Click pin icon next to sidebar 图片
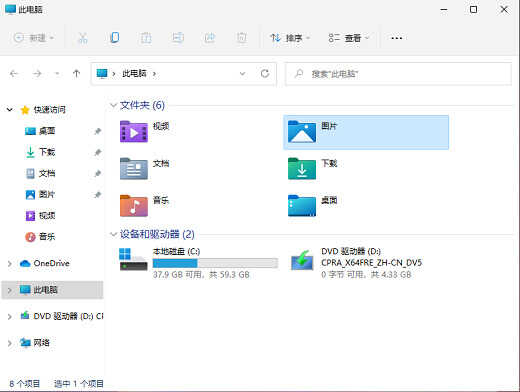 click(97, 195)
